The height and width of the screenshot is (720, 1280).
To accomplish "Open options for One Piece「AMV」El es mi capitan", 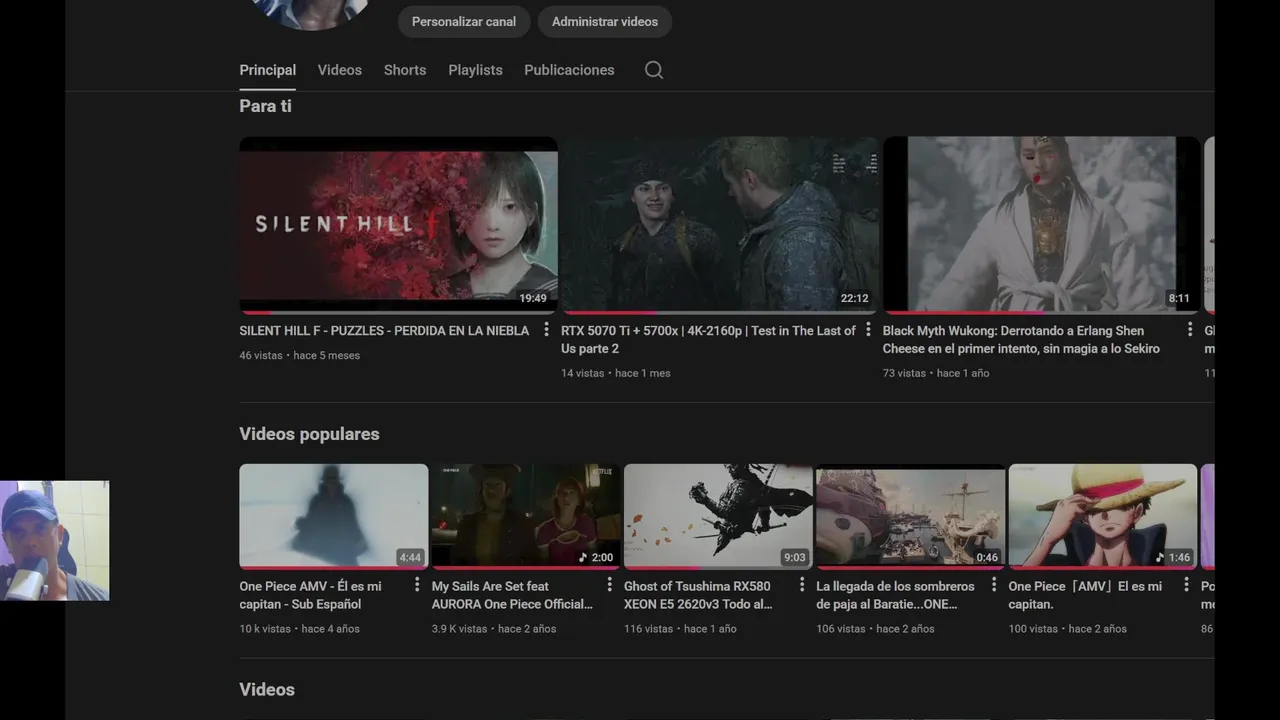I will click(1186, 585).
